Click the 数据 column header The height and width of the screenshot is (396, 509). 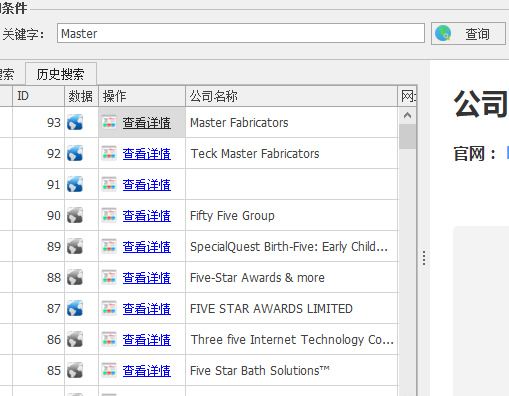(81, 96)
